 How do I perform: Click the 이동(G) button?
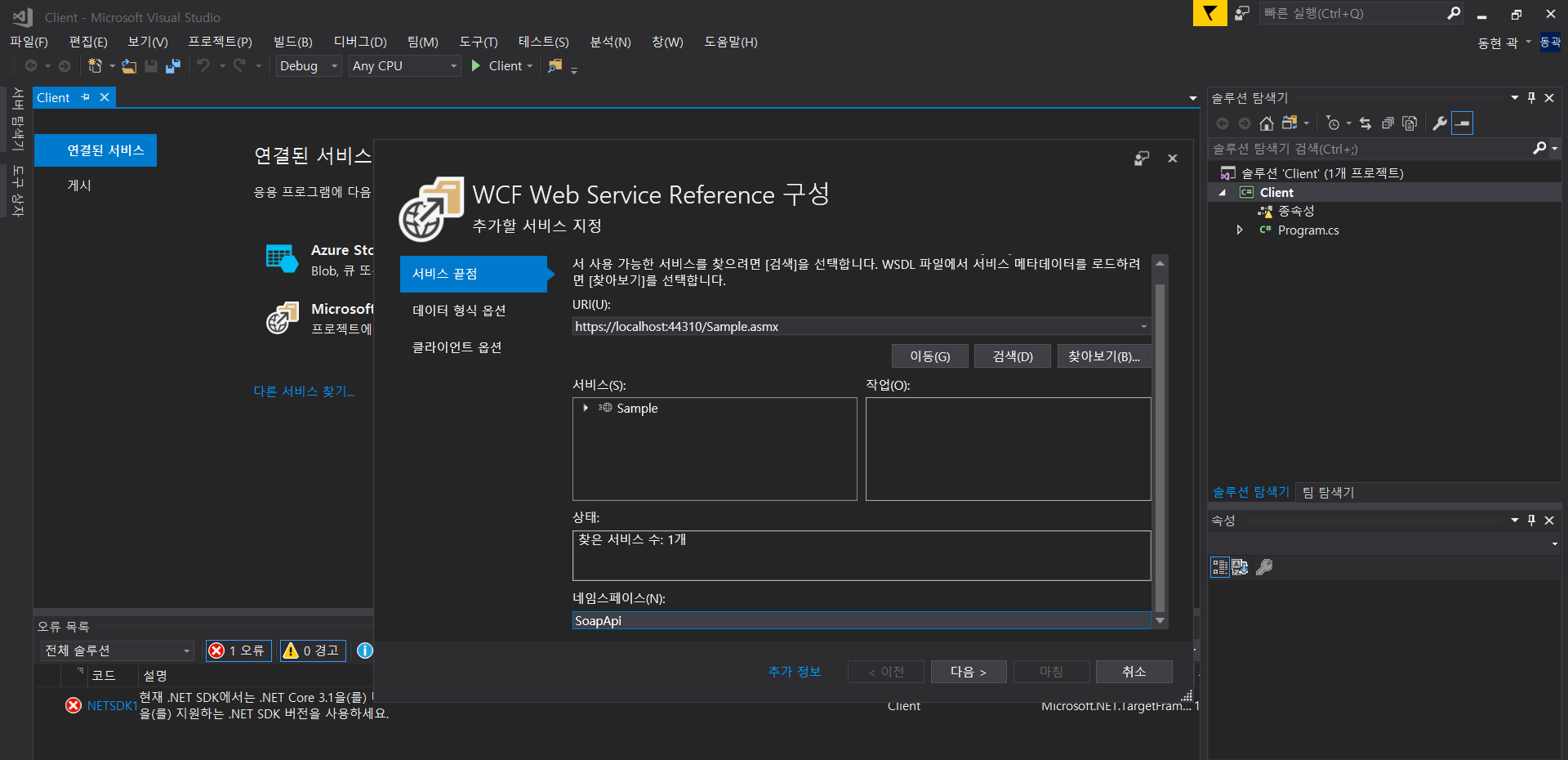click(930, 356)
